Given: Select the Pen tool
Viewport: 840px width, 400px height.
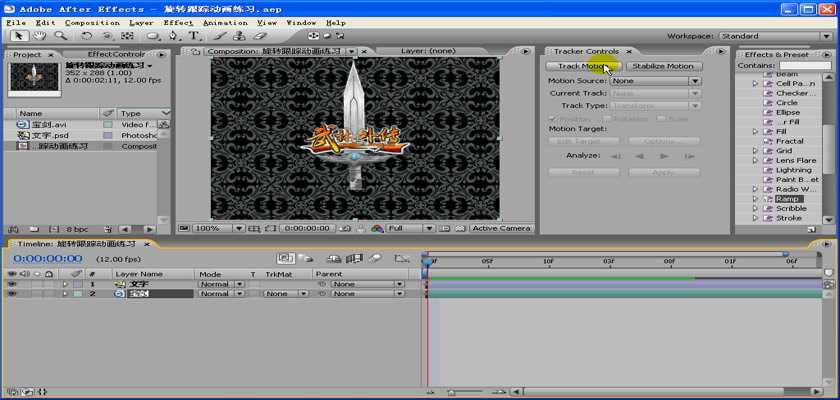Looking at the screenshot, I should coord(174,36).
